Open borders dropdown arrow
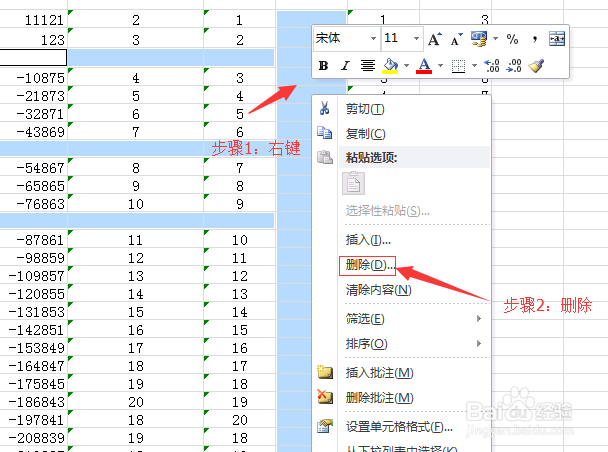This screenshot has height=452, width=608. click(x=474, y=66)
